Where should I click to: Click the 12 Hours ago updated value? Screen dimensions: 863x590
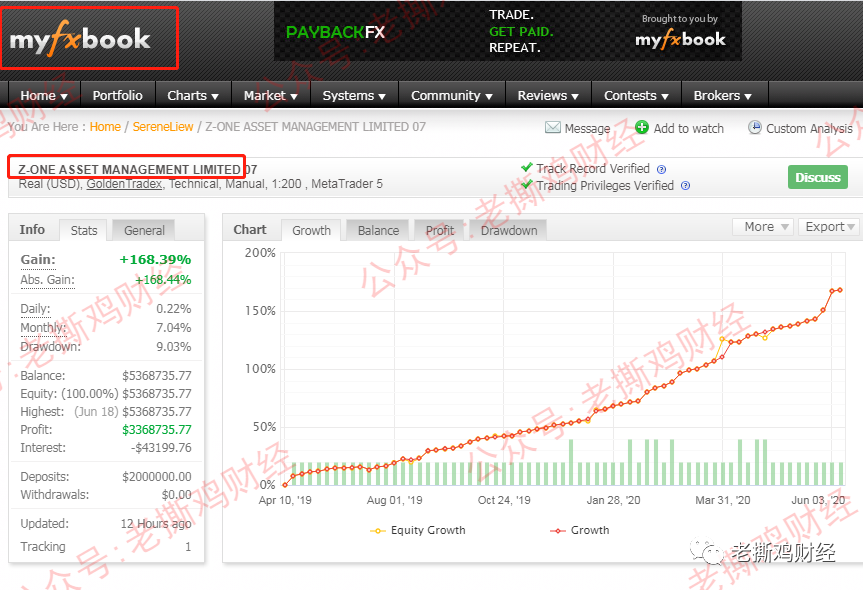click(156, 523)
